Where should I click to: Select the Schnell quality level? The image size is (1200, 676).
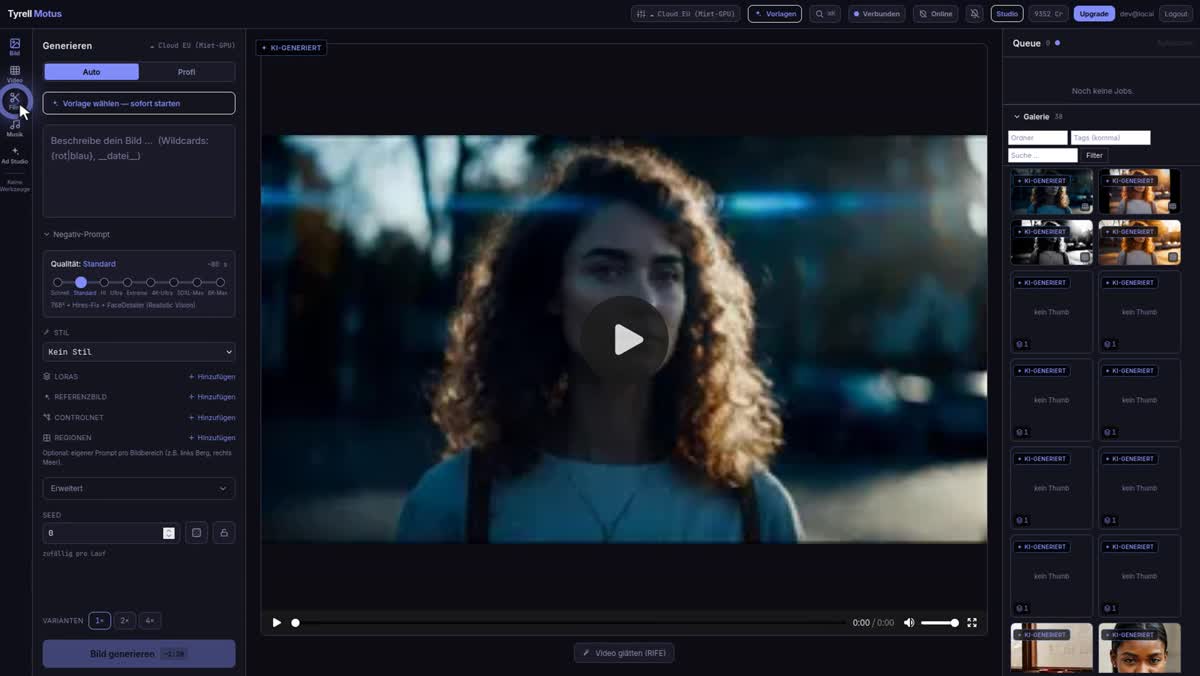[58, 283]
